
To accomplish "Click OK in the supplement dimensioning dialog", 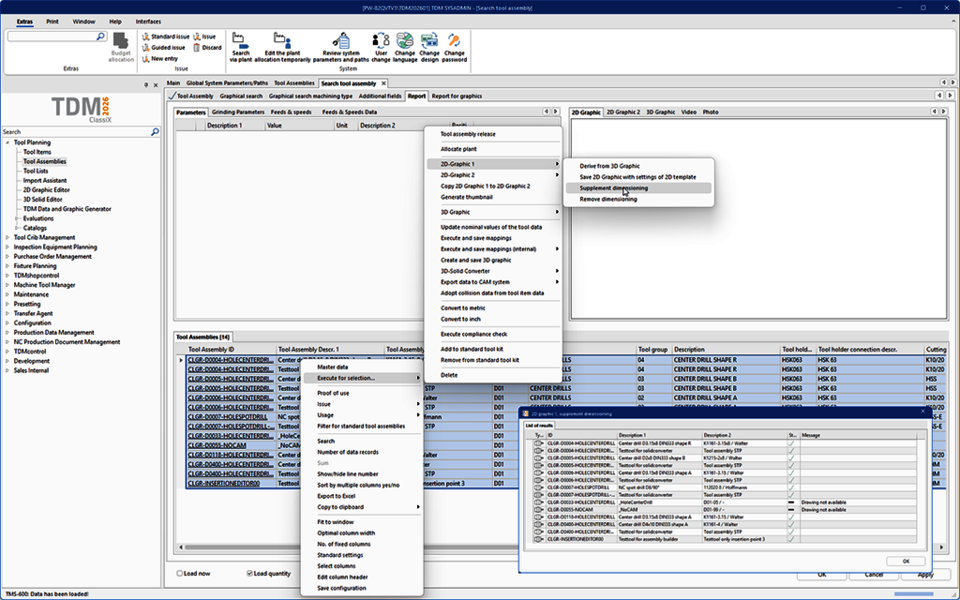I will (x=905, y=561).
